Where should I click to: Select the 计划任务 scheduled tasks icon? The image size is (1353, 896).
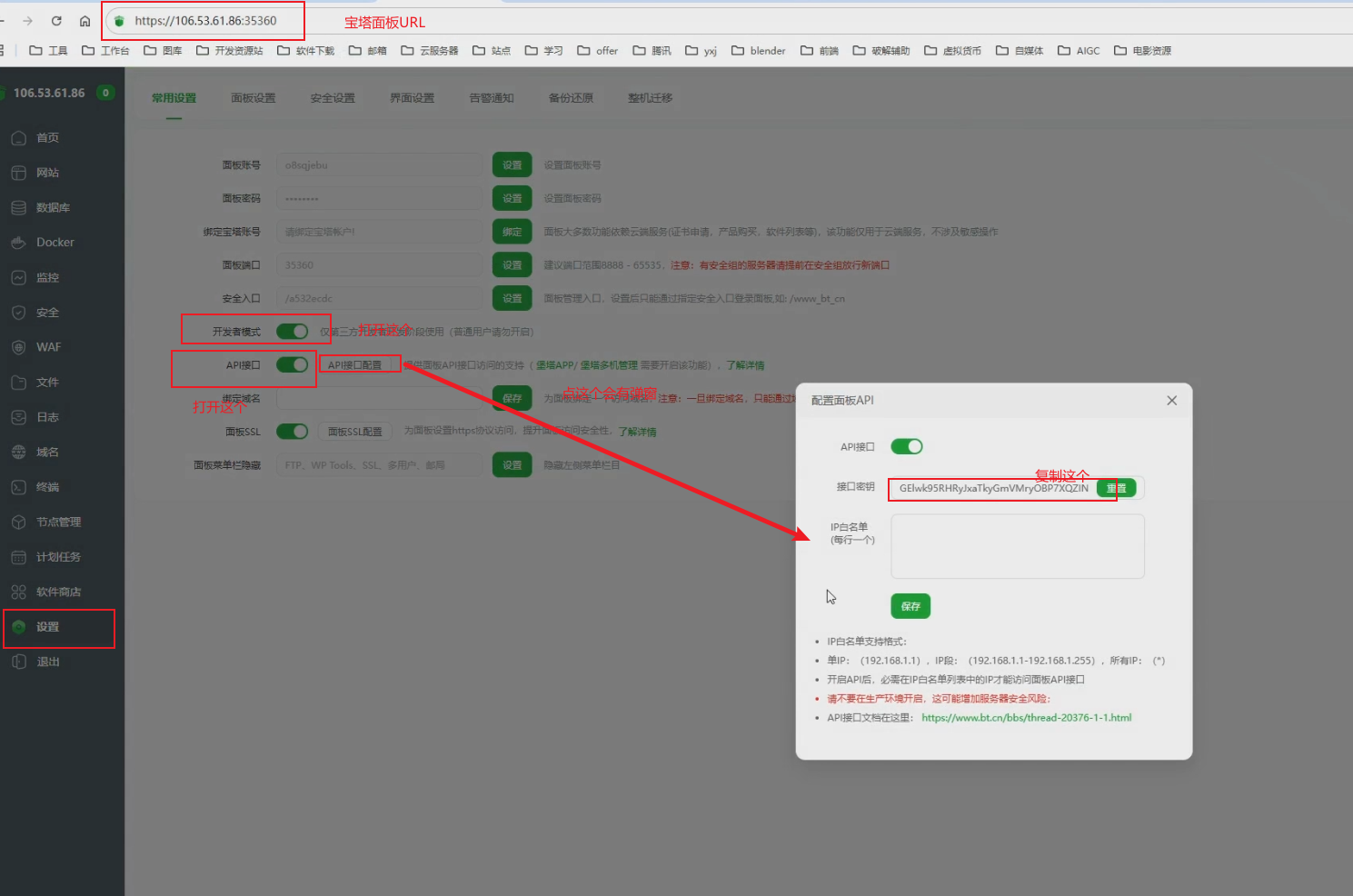pos(18,557)
